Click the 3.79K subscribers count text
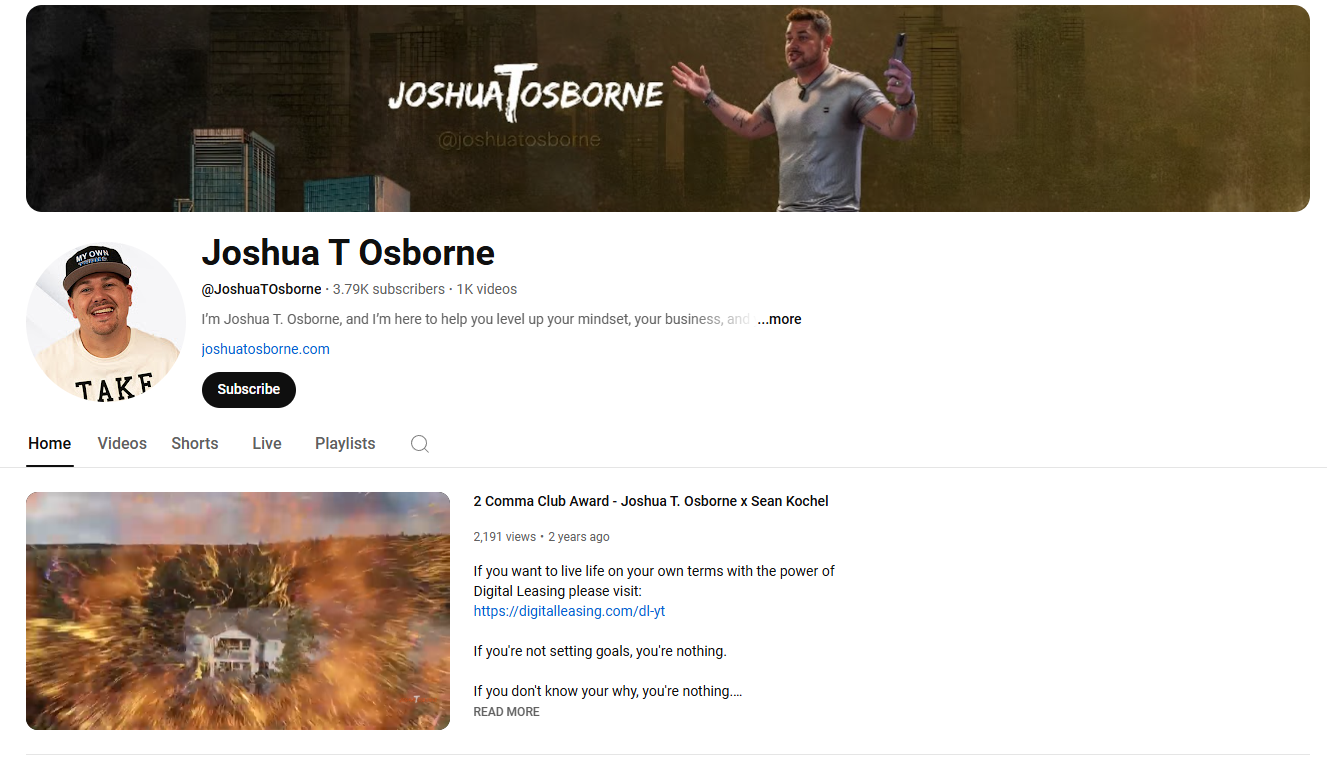The height and width of the screenshot is (771, 1327). coord(389,289)
